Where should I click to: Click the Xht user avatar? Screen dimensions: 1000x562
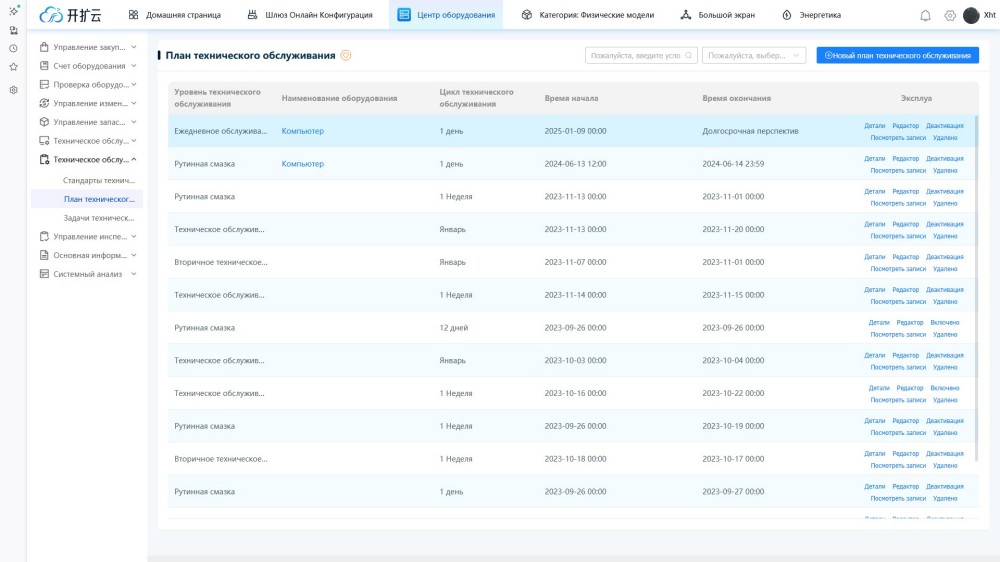971,16
